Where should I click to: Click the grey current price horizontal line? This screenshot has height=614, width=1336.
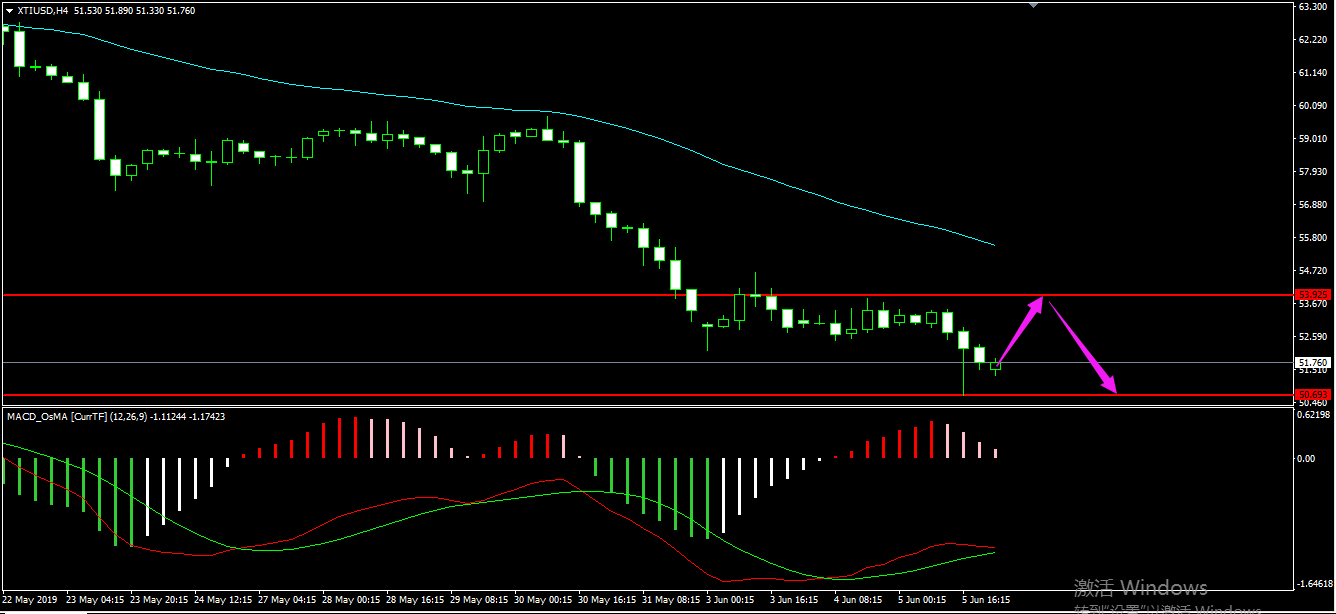(x=500, y=362)
